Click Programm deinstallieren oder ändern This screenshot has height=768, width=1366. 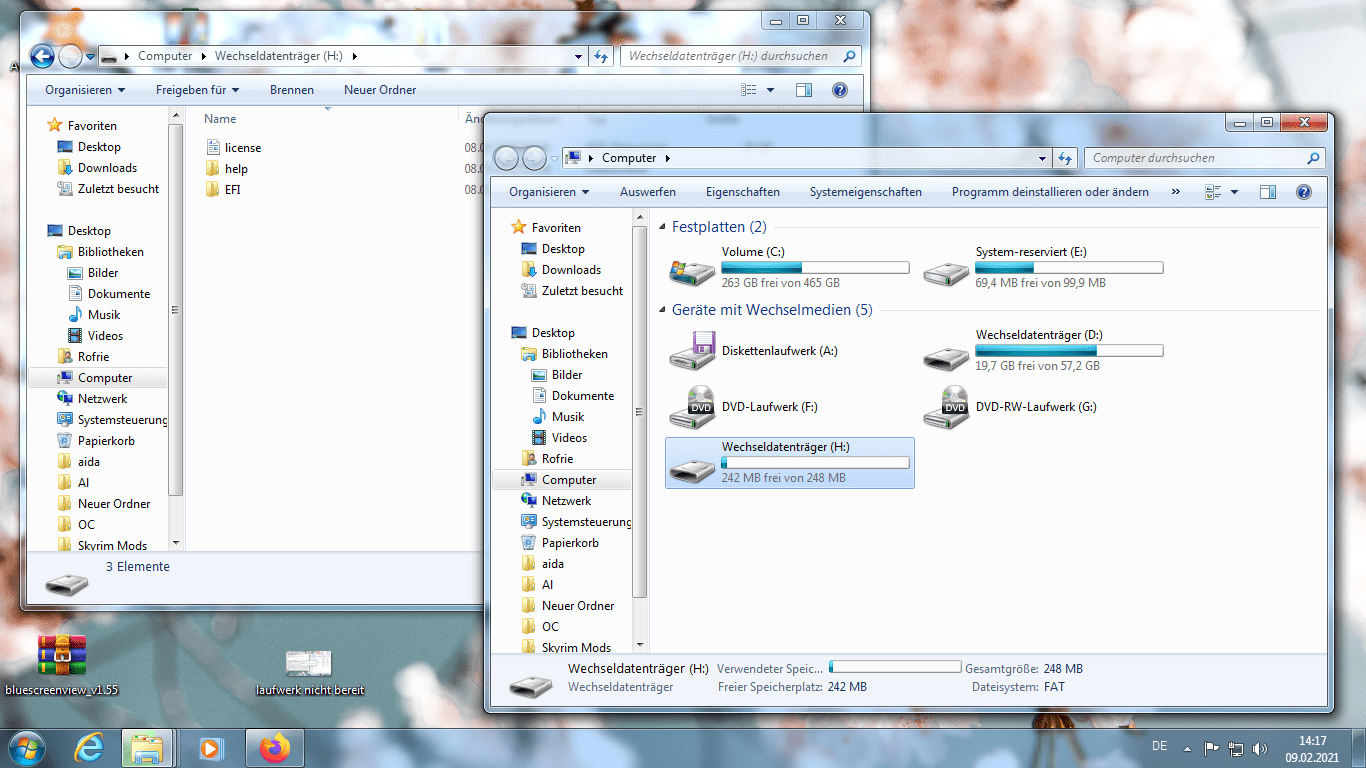point(1050,192)
